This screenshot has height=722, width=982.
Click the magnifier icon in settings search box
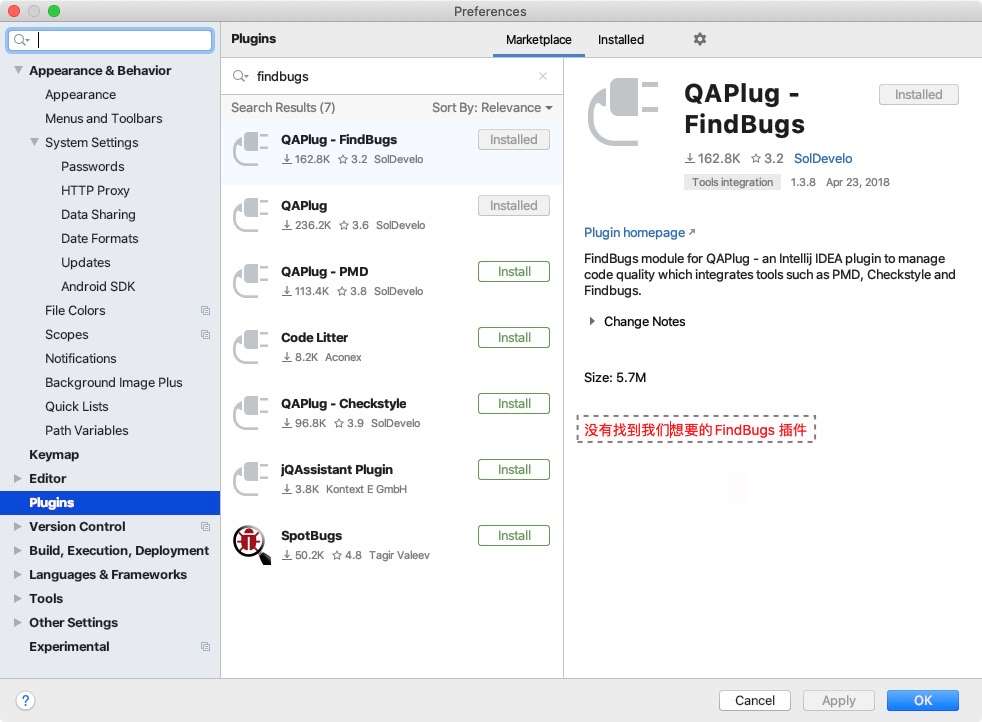pyautogui.click(x=21, y=40)
